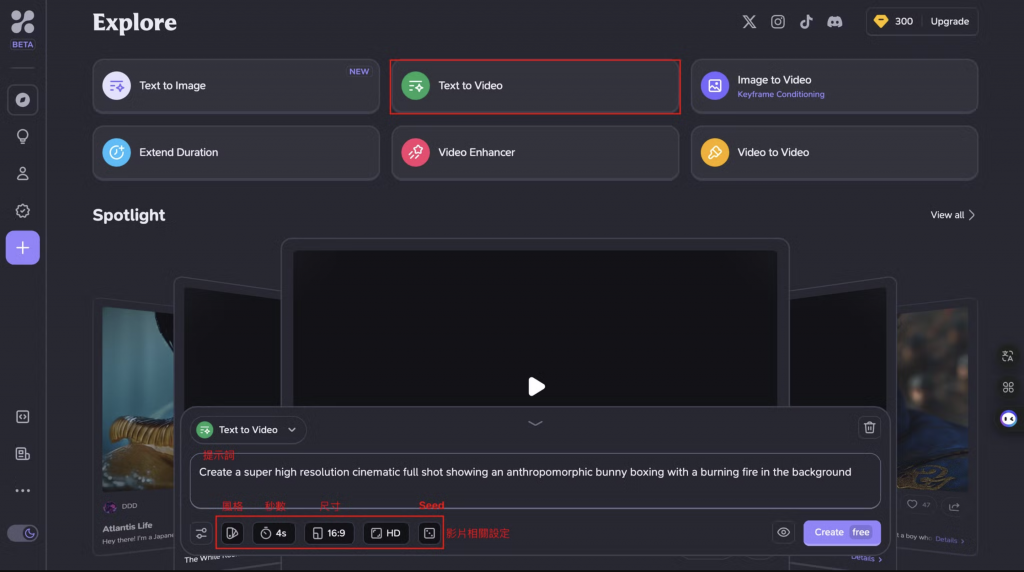Select the Extend Duration card
This screenshot has width=1024, height=572.
236,153
